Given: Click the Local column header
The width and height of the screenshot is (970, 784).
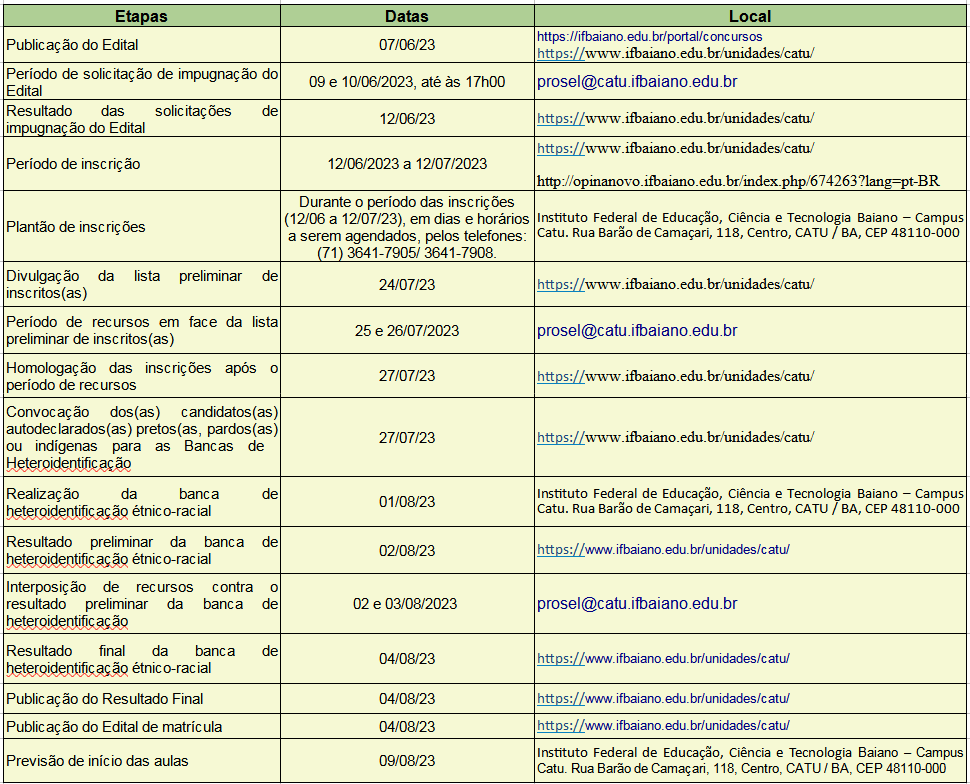Looking at the screenshot, I should pyautogui.click(x=750, y=16).
